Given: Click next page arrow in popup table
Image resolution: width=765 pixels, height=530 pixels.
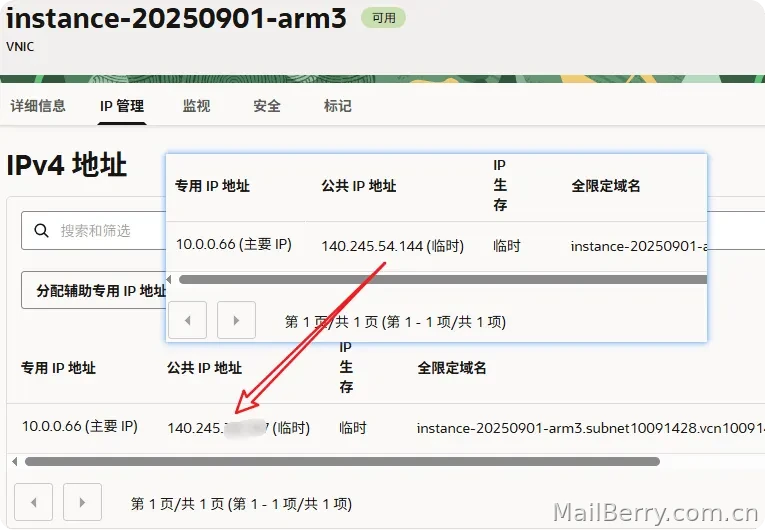Looking at the screenshot, I should [236, 320].
